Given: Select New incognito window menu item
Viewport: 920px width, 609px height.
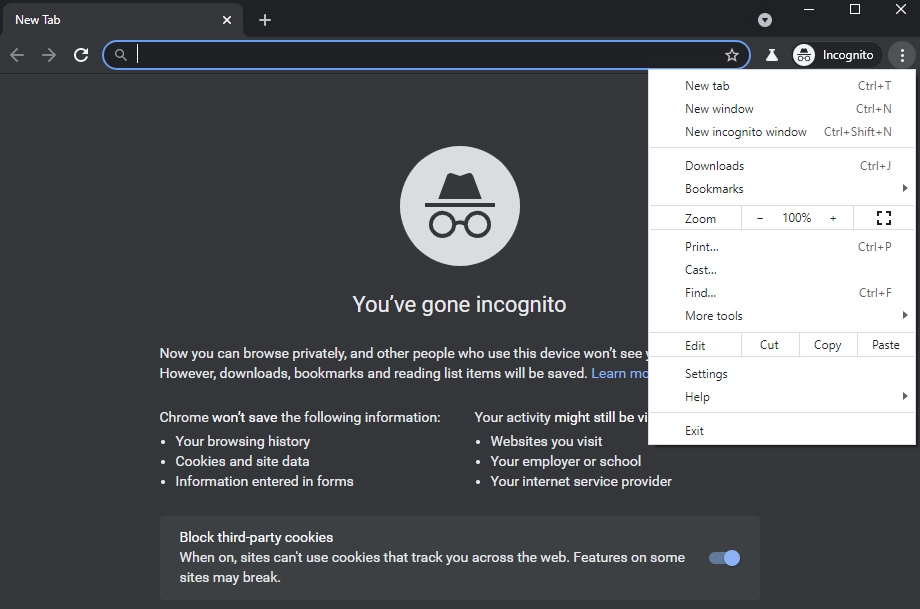Looking at the screenshot, I should coord(746,132).
